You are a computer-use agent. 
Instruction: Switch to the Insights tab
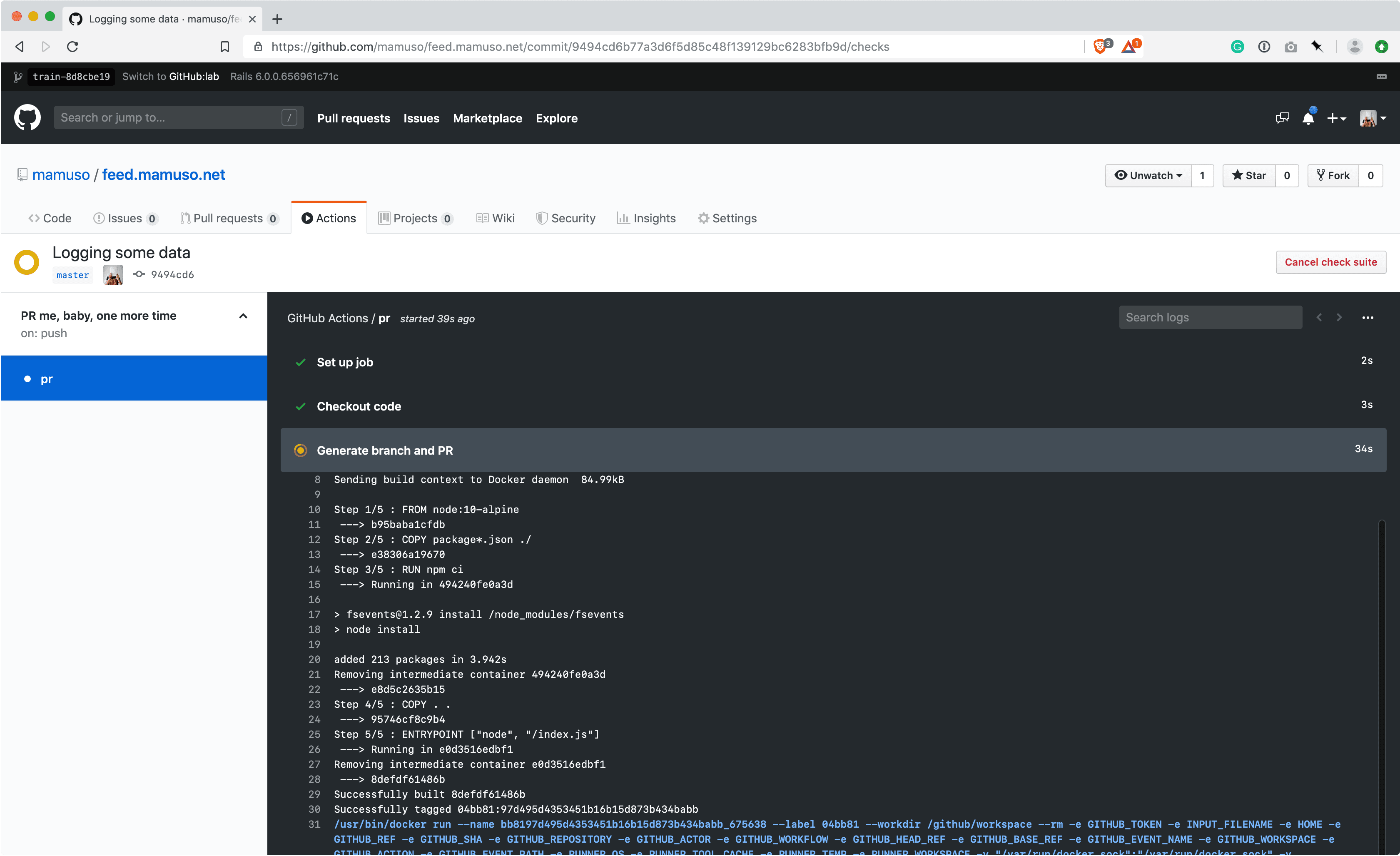pyautogui.click(x=647, y=218)
